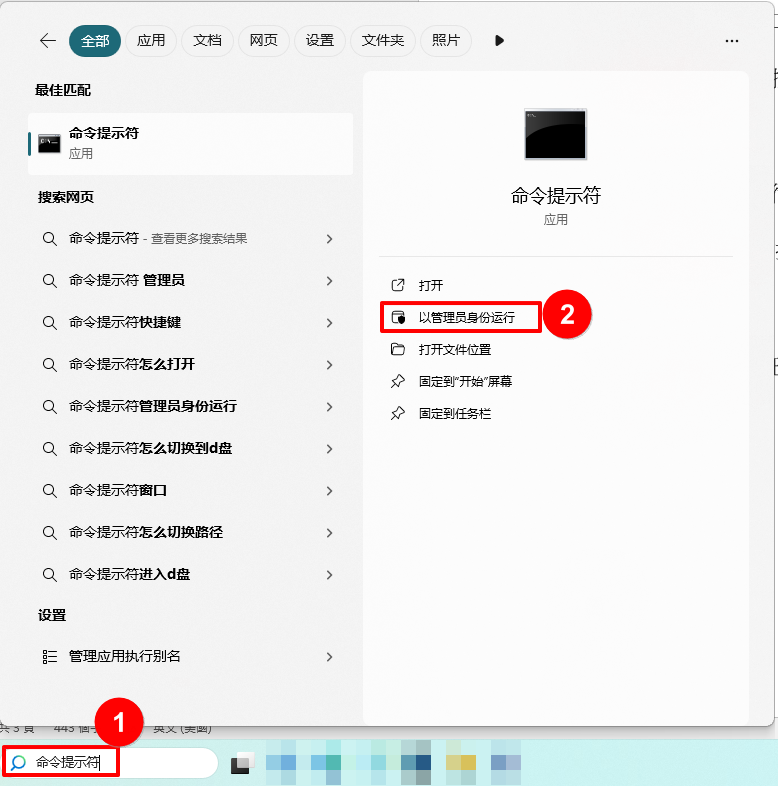
Task: Expand chevron next to 命令提示符快捷键
Action: coord(329,323)
